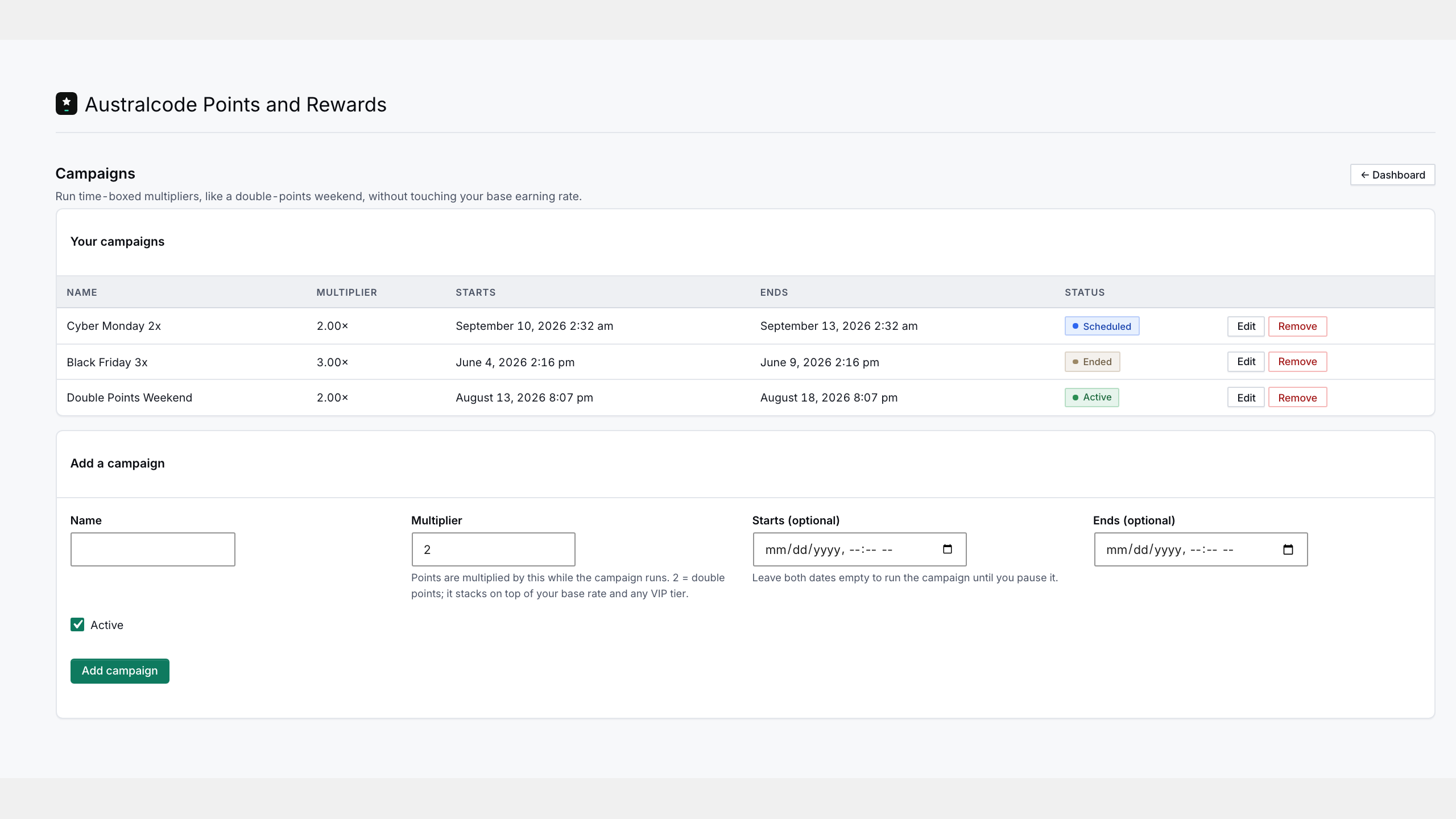Click August 13, 2026 8:07 pm start date

pos(524,398)
